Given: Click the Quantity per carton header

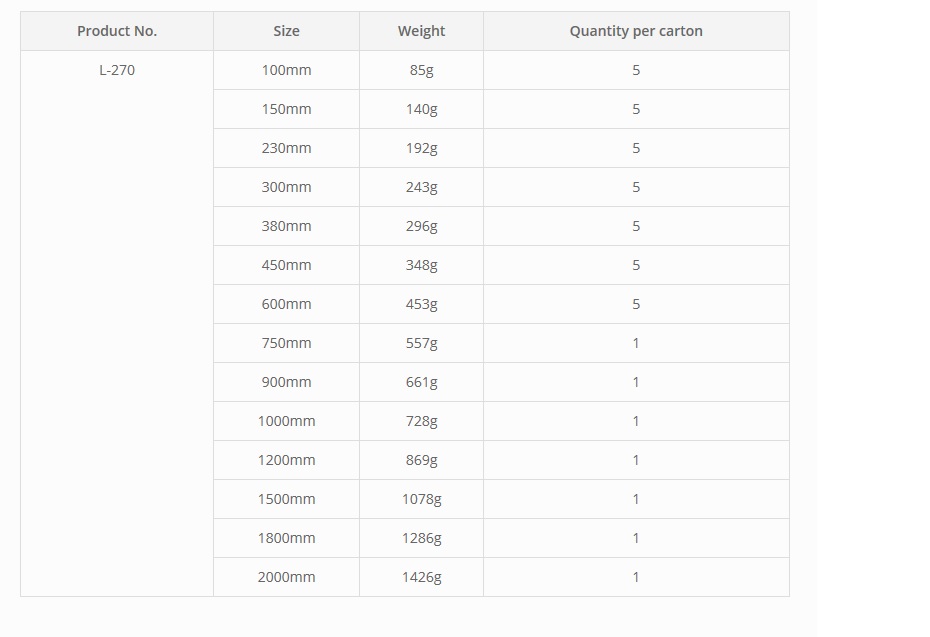Looking at the screenshot, I should pyautogui.click(x=636, y=31).
